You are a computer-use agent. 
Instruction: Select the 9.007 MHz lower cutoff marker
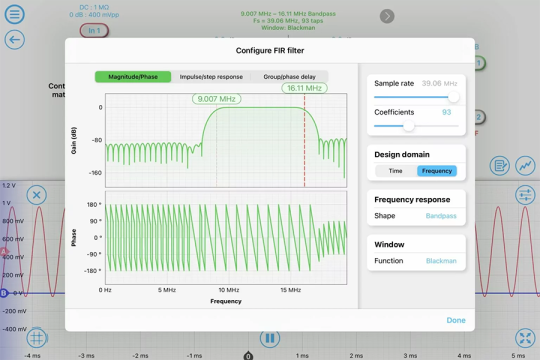point(217,99)
